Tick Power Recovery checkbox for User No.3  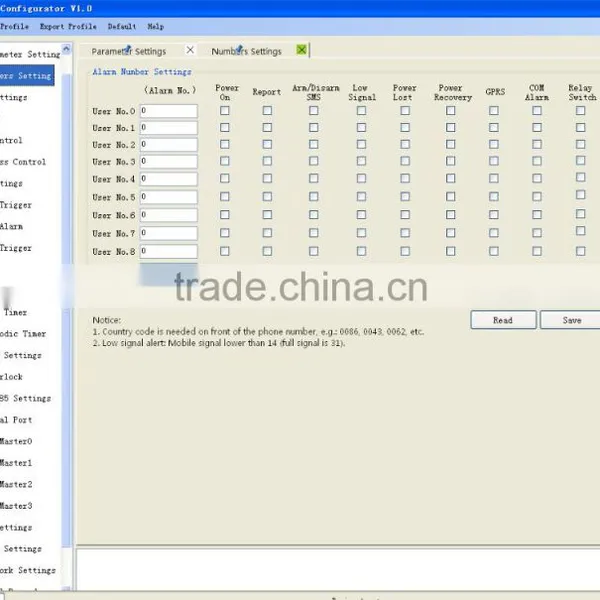click(451, 161)
